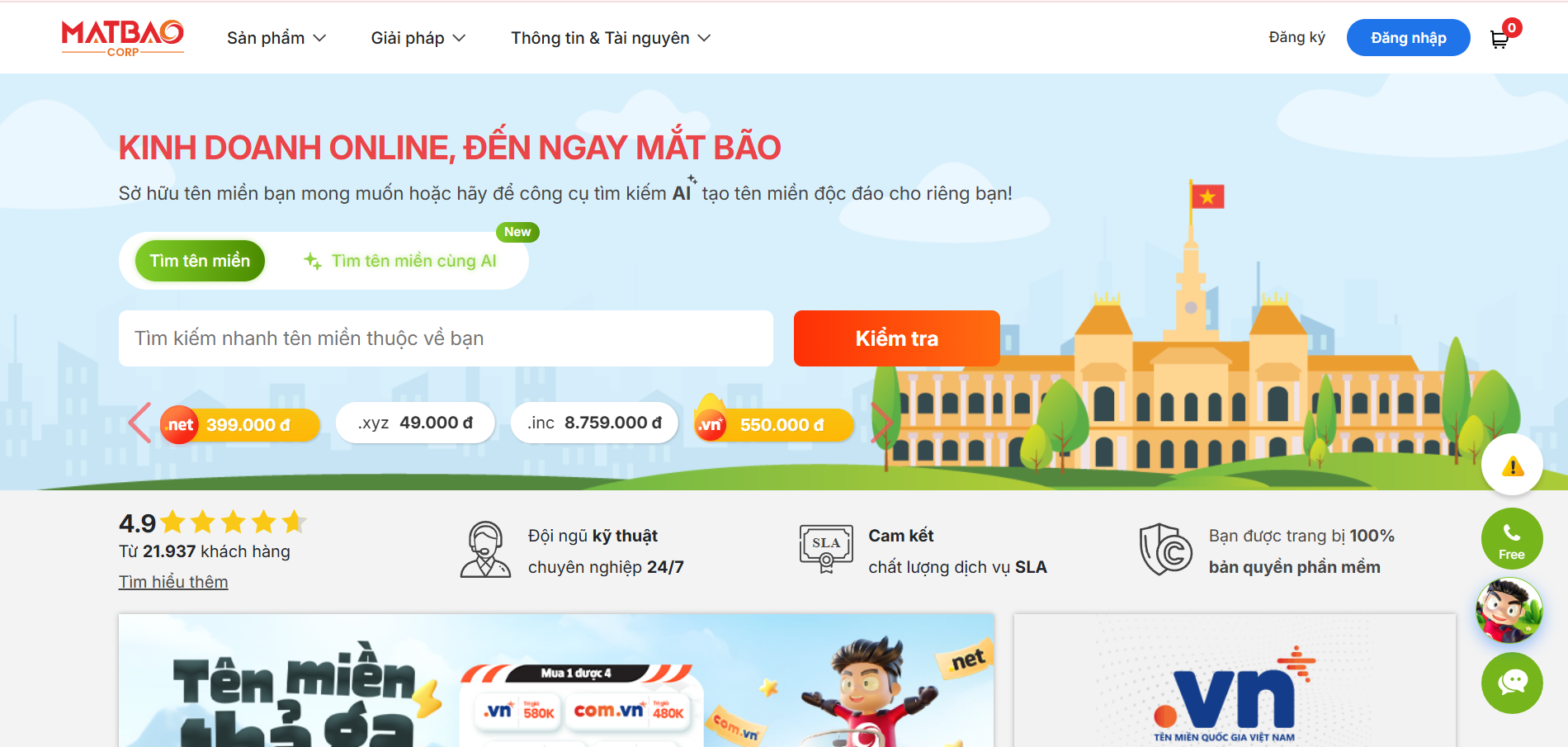
Task: Open the mascot character avatar widget
Action: tap(1509, 611)
